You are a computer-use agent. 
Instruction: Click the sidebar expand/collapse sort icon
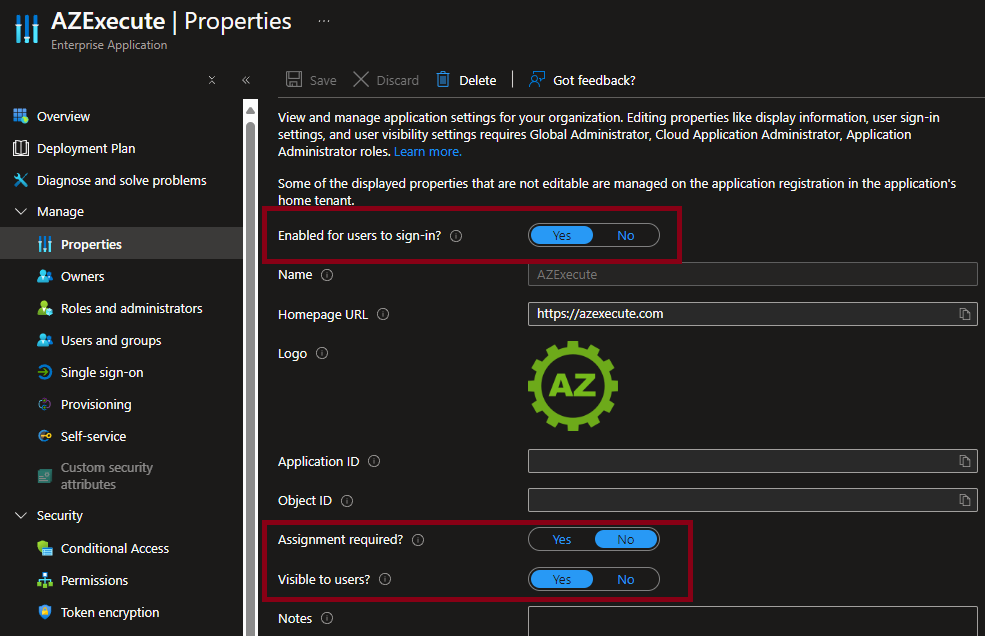(x=212, y=80)
